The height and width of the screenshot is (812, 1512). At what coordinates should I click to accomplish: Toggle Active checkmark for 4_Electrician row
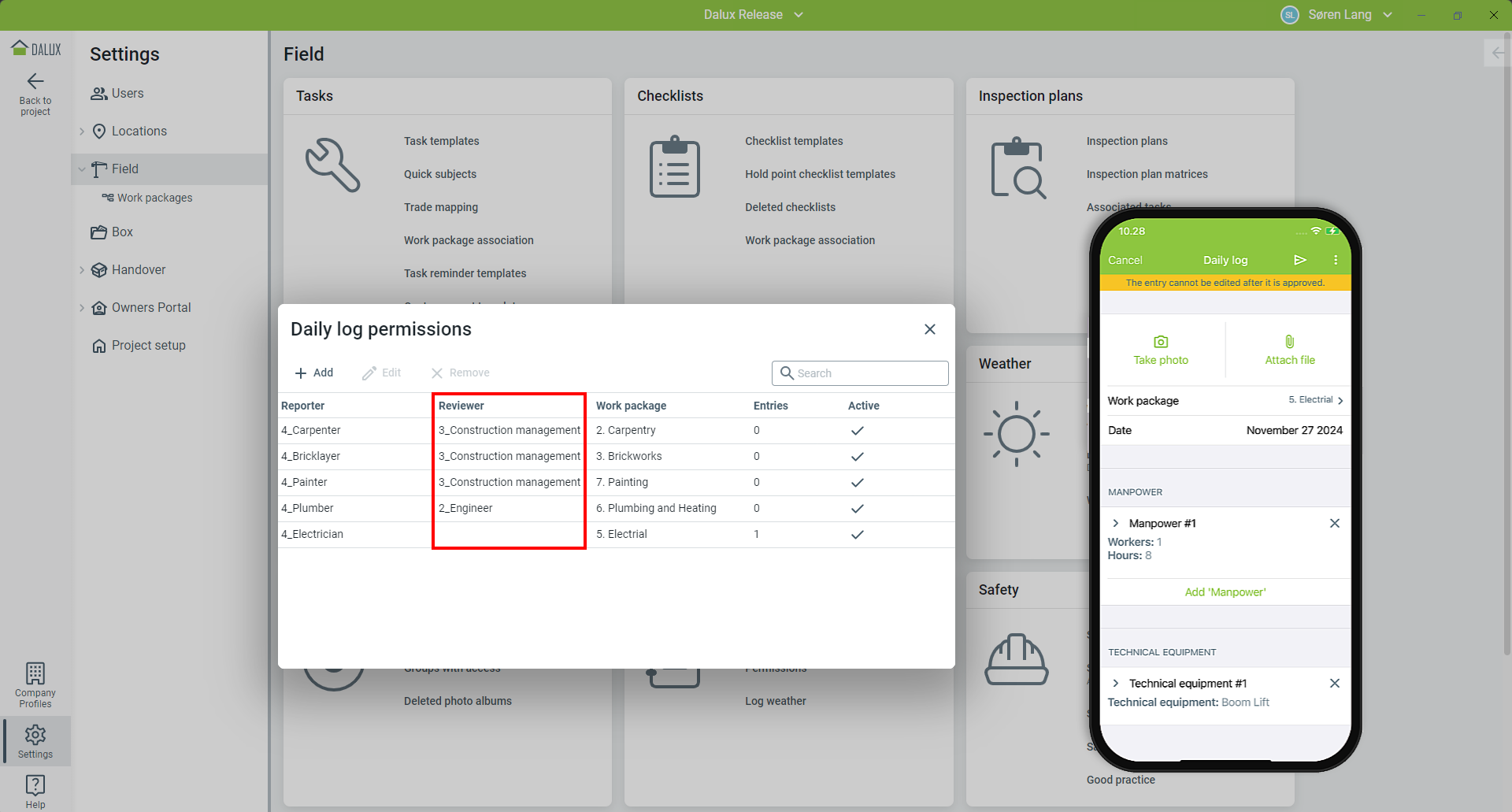coord(857,535)
